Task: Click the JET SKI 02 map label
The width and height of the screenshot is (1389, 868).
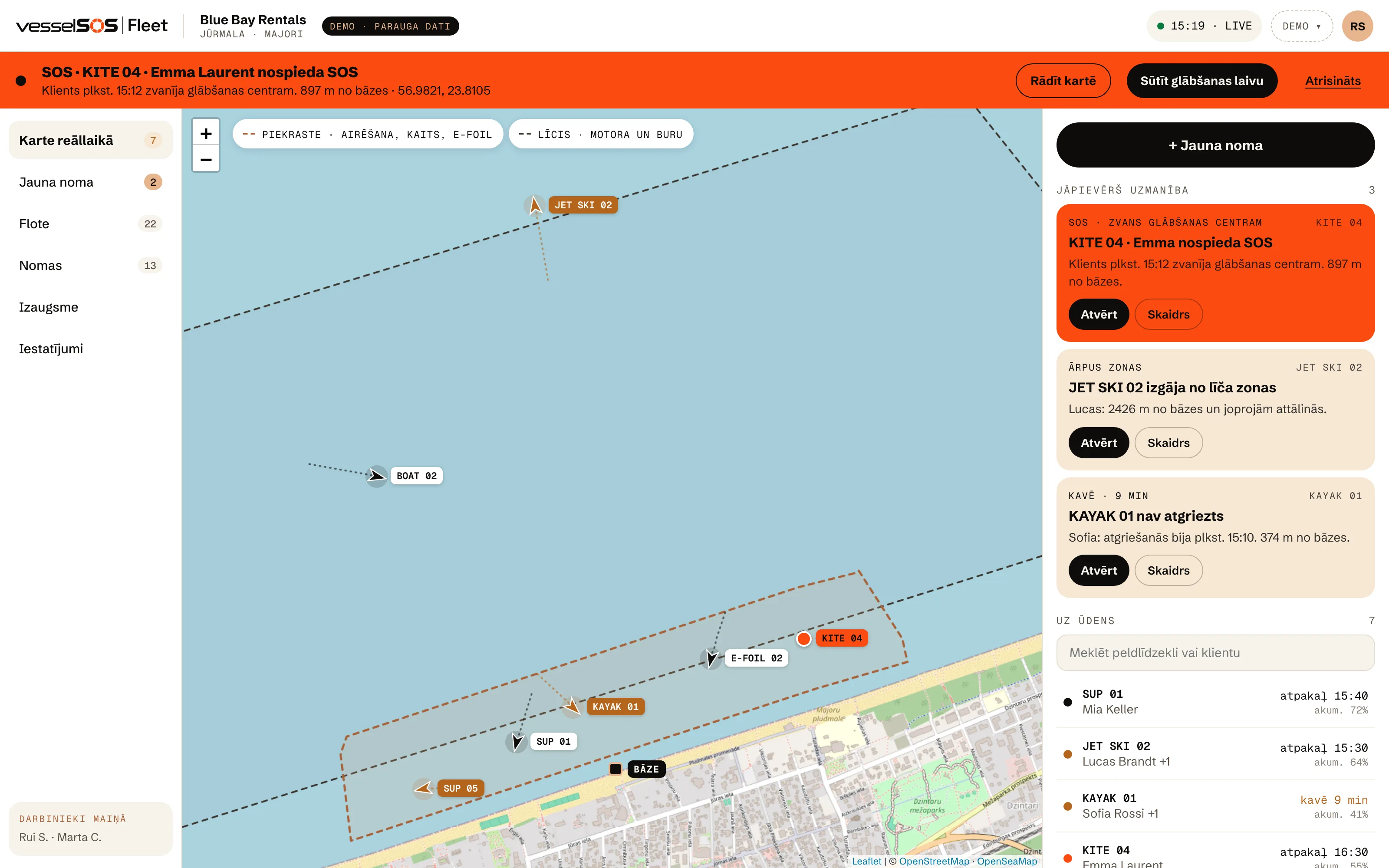Action: click(583, 205)
